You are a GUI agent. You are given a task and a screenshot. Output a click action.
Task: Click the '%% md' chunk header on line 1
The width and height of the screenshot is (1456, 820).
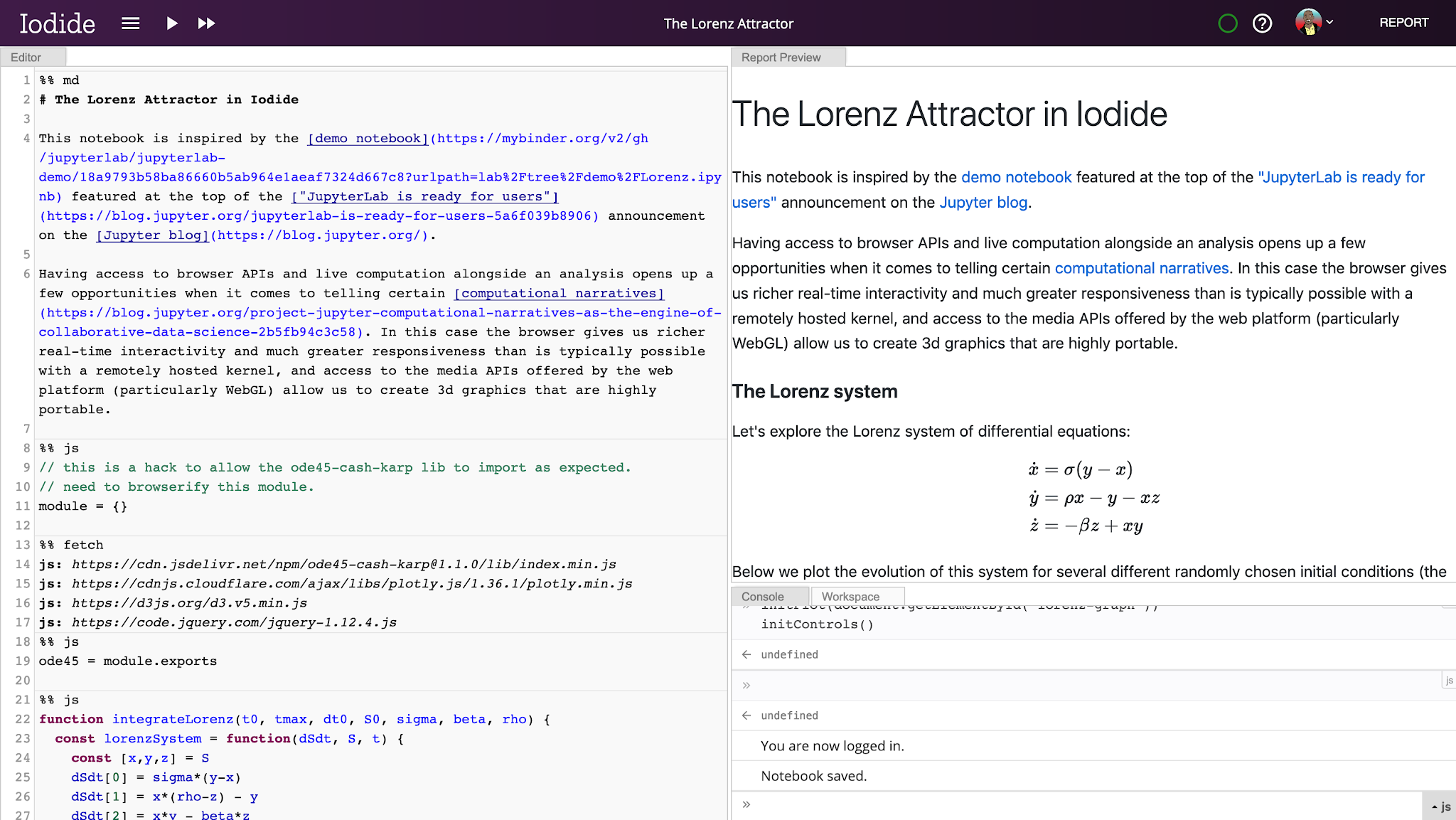pyautogui.click(x=59, y=80)
